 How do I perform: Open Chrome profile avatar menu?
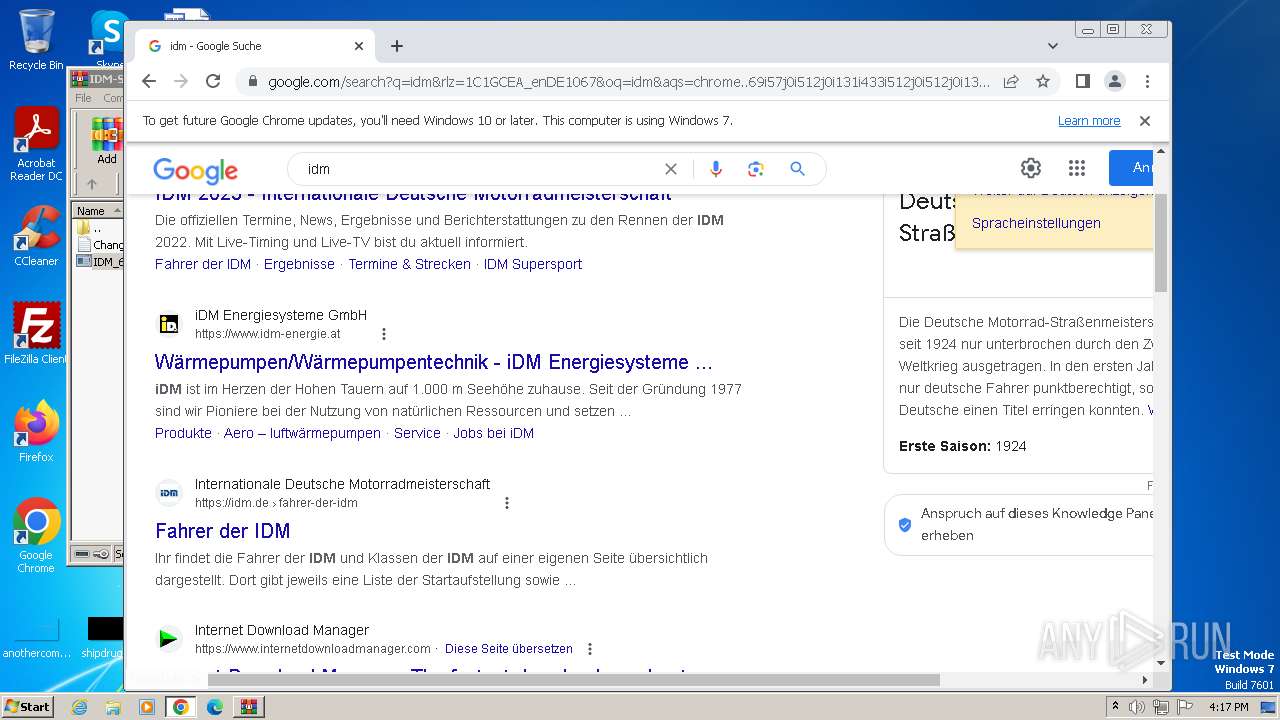1114,81
